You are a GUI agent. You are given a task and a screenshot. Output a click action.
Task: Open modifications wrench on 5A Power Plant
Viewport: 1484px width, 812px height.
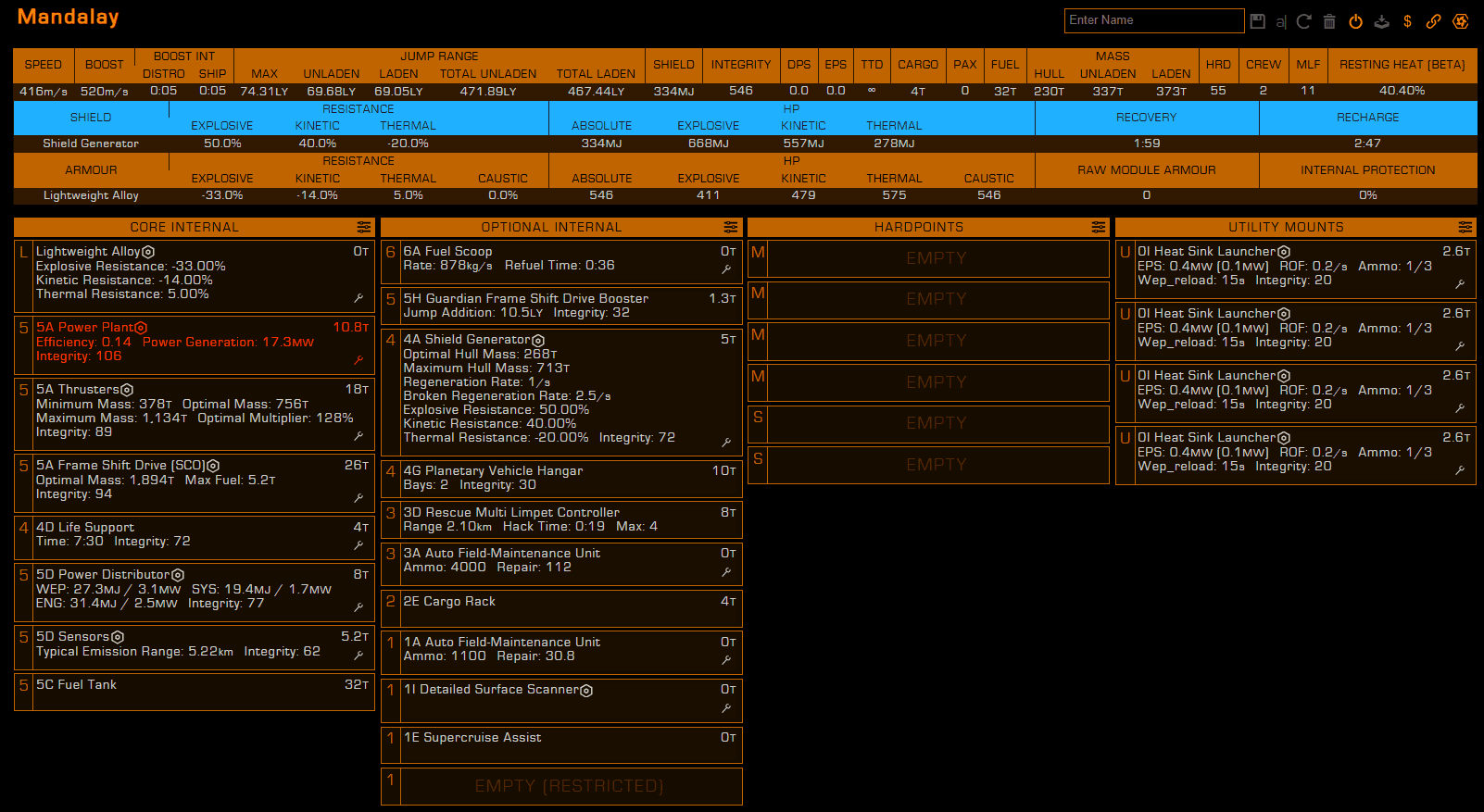[x=358, y=359]
